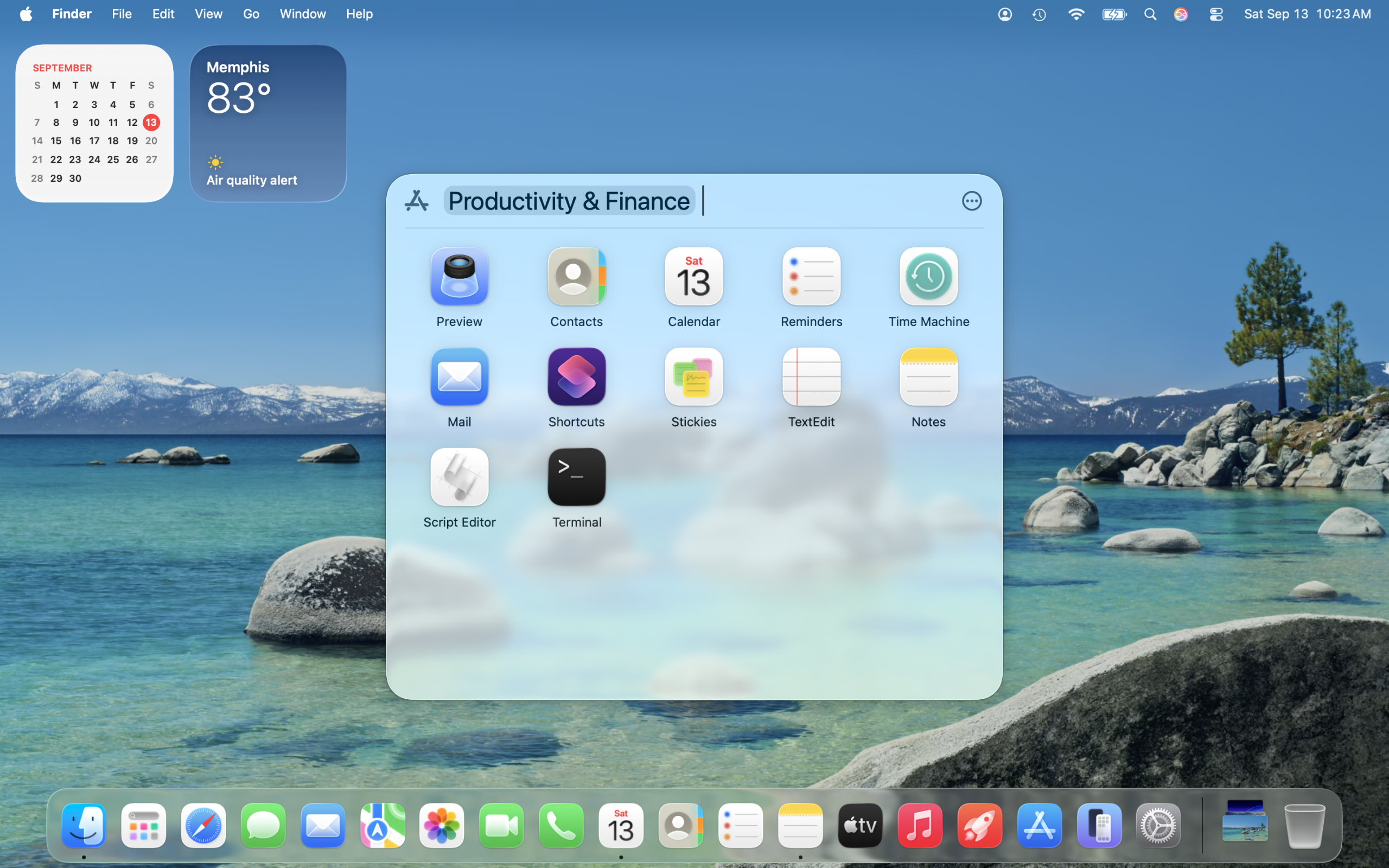Open TextEdit from the grid
Image resolution: width=1389 pixels, height=868 pixels.
(811, 377)
